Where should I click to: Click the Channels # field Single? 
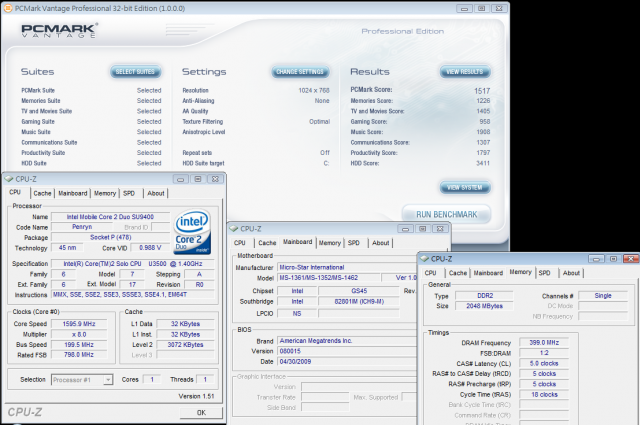click(603, 296)
